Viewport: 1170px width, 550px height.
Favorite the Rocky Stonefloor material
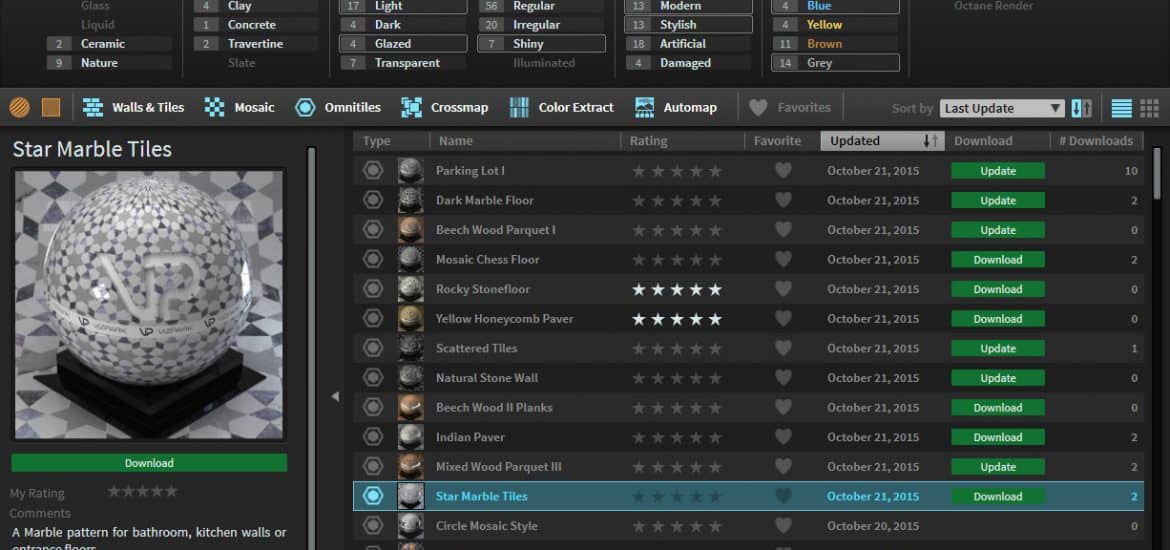coord(783,289)
